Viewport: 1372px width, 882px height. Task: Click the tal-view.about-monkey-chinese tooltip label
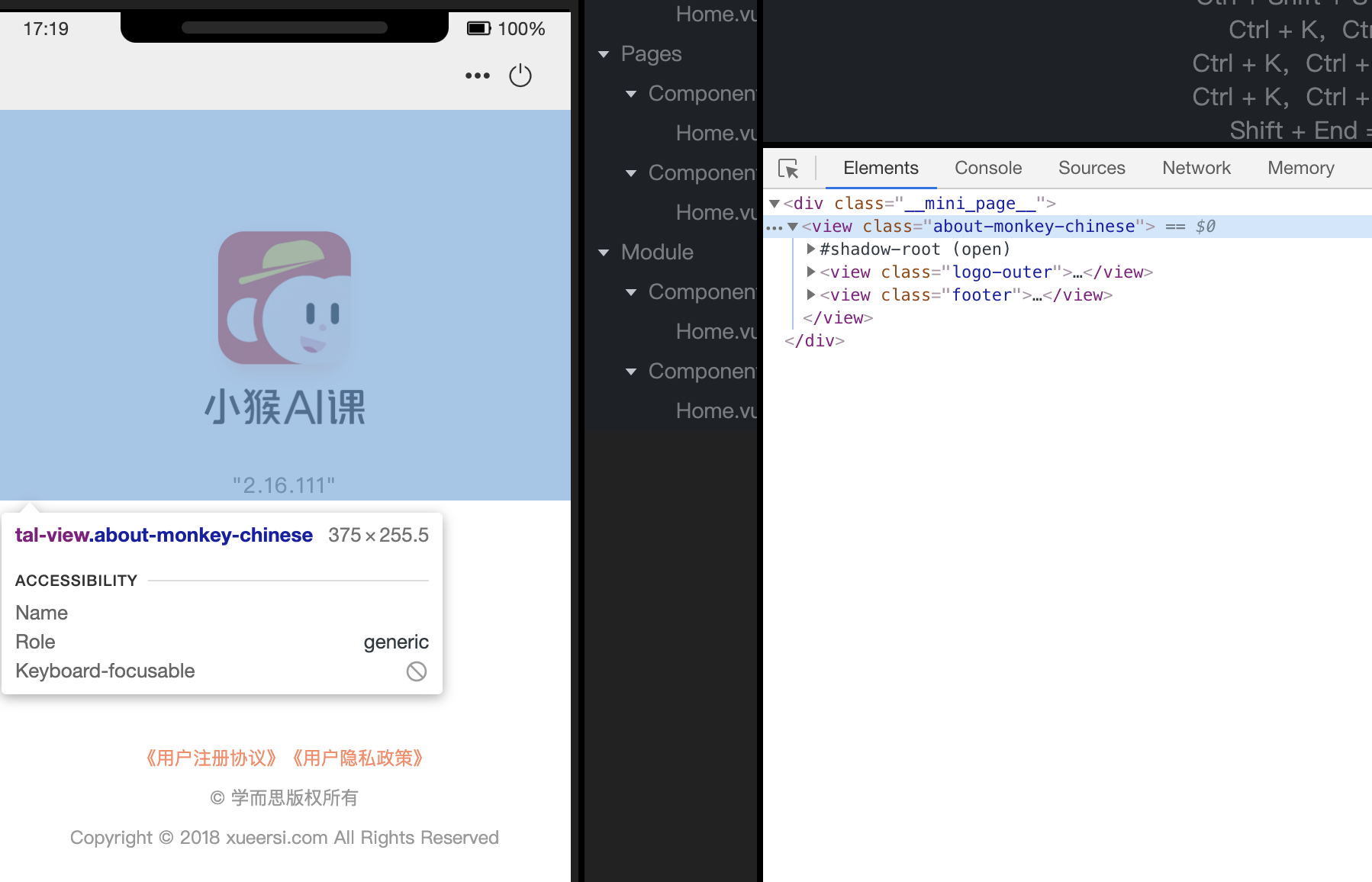(x=164, y=535)
